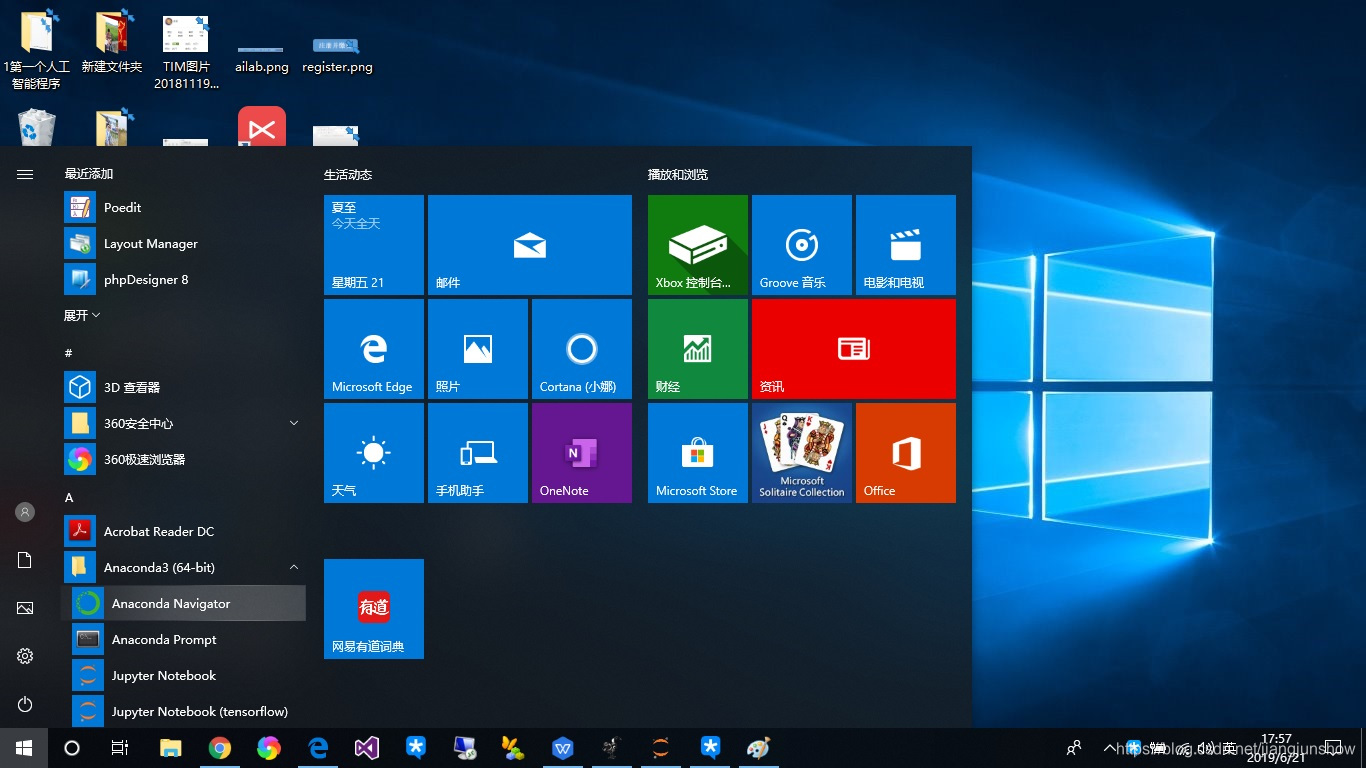The image size is (1366, 768).
Task: Open the paint palette app on taskbar
Action: click(x=759, y=748)
